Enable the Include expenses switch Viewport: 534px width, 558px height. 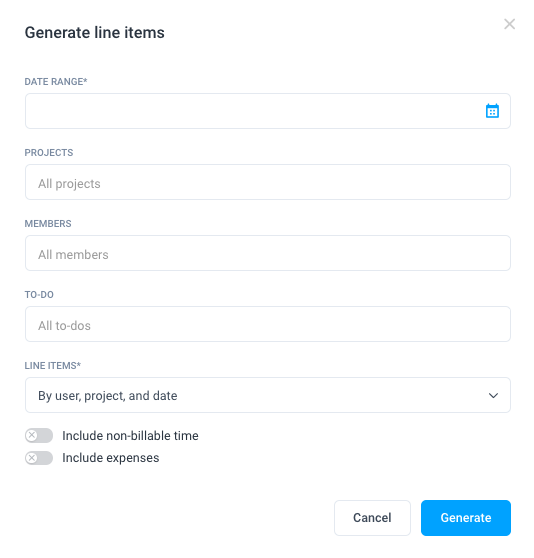click(39, 458)
